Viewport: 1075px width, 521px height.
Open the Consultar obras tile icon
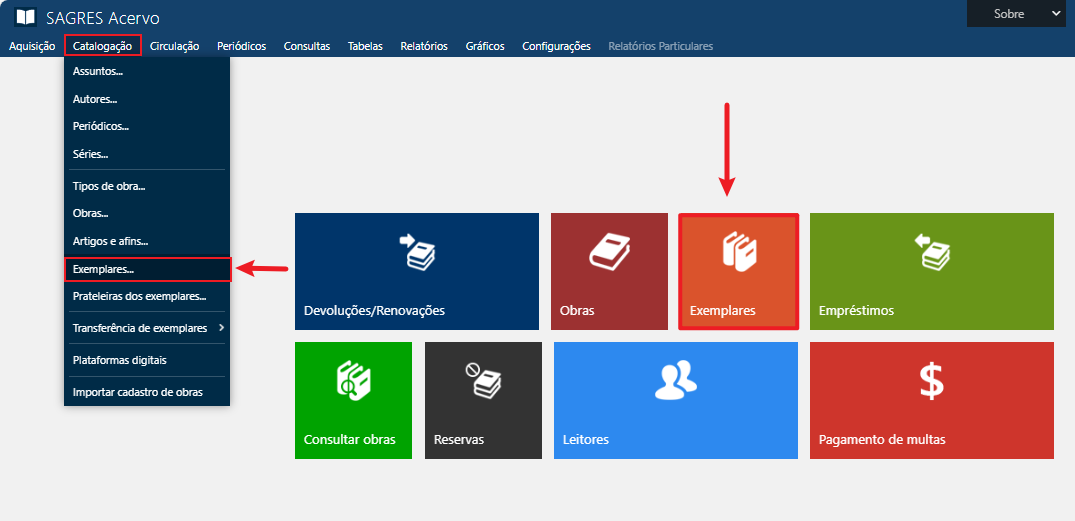pos(353,381)
